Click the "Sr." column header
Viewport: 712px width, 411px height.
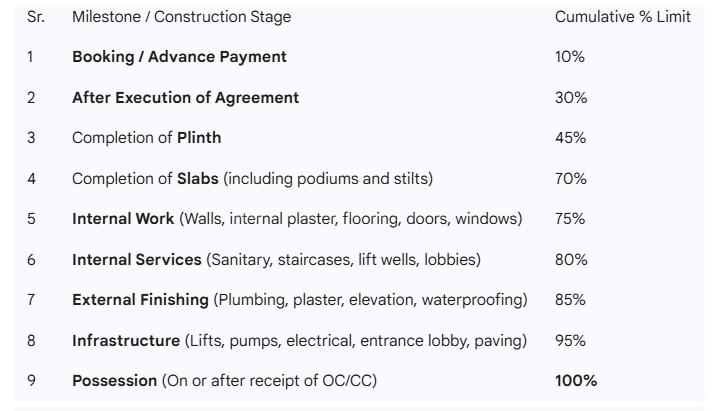pyautogui.click(x=36, y=17)
